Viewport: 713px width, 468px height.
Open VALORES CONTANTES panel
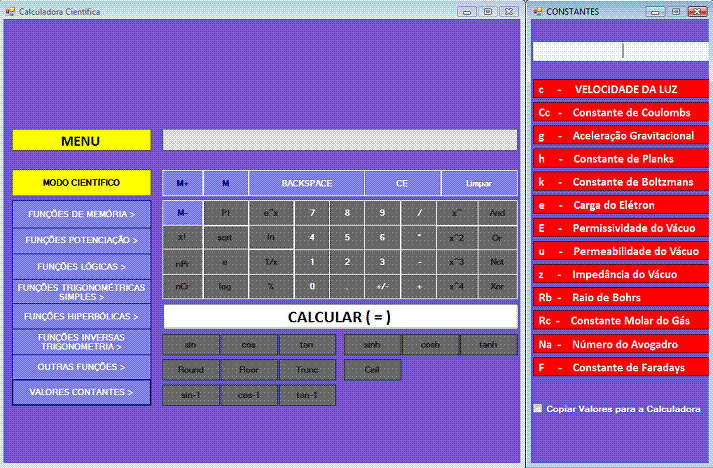pyautogui.click(x=81, y=392)
